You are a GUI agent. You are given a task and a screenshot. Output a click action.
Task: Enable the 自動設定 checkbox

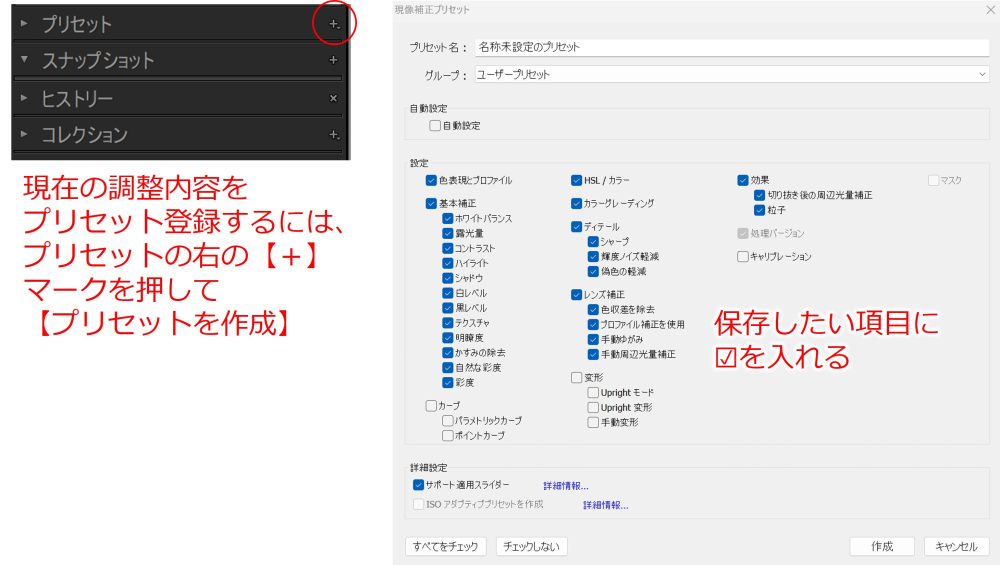click(435, 126)
